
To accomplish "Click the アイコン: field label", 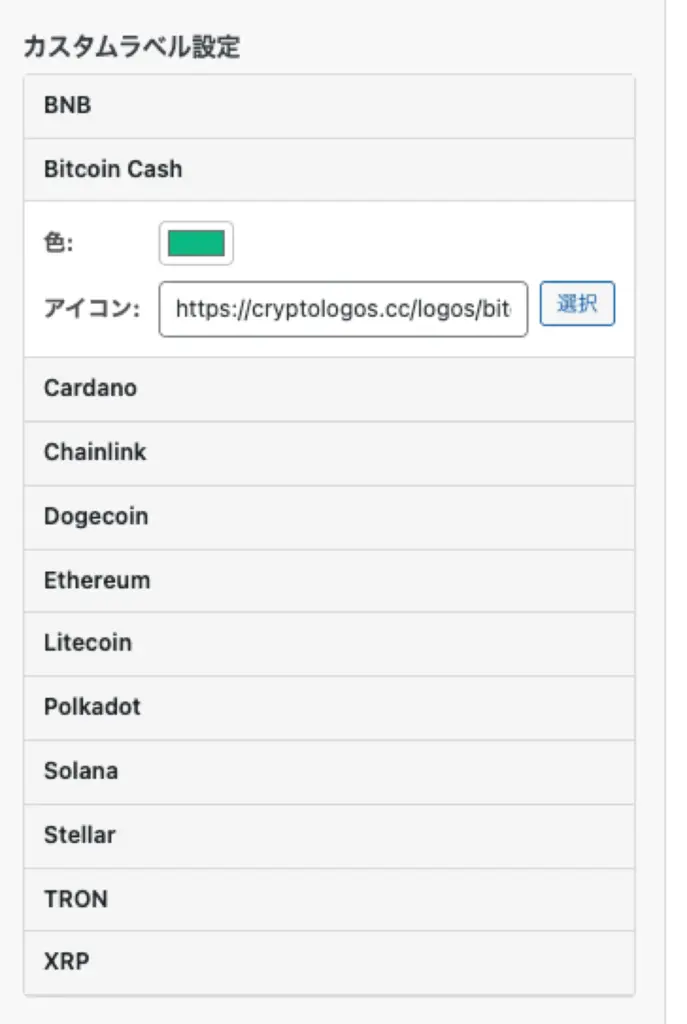I will click(x=91, y=309).
